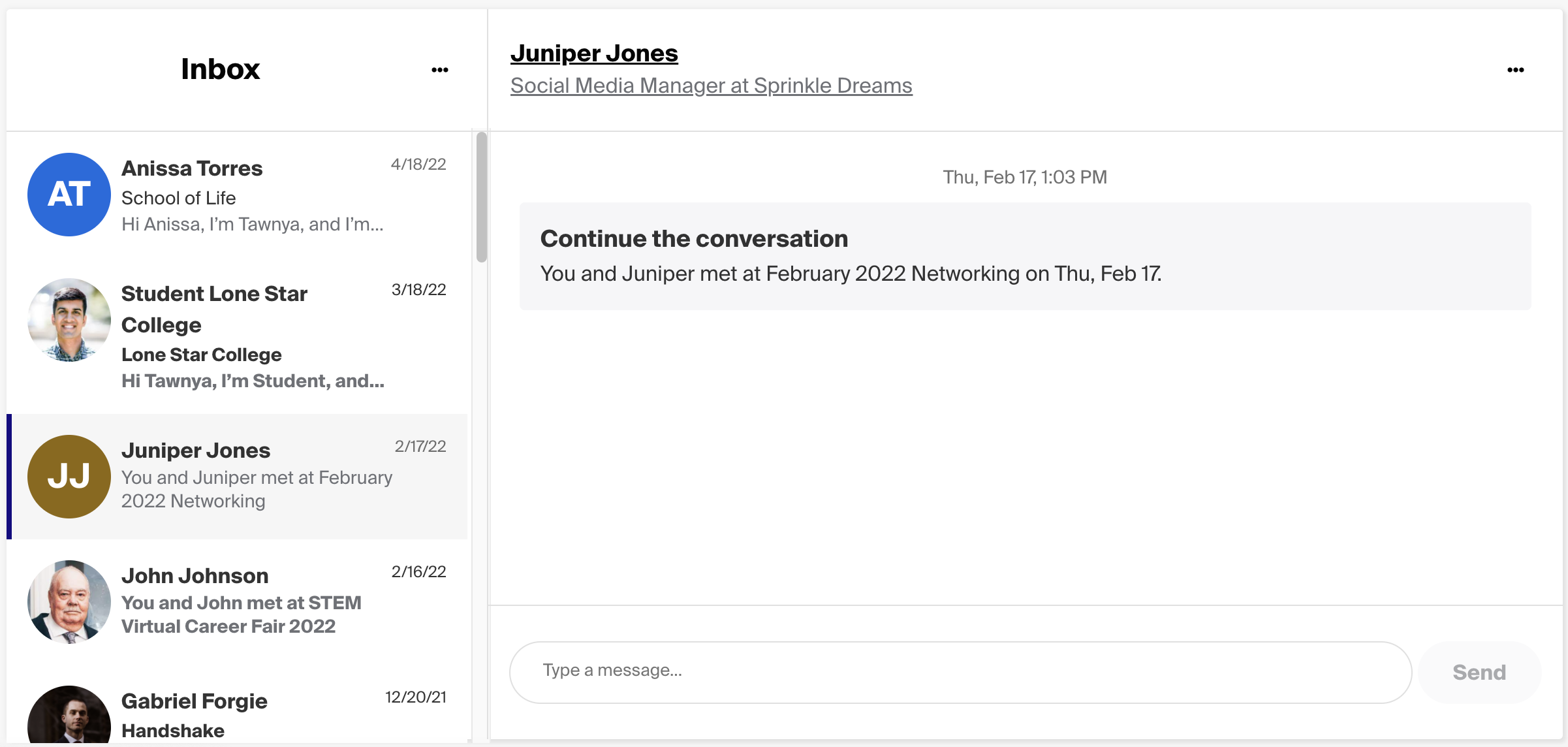Click John Johnson's profile picture
The width and height of the screenshot is (1568, 747).
68,601
